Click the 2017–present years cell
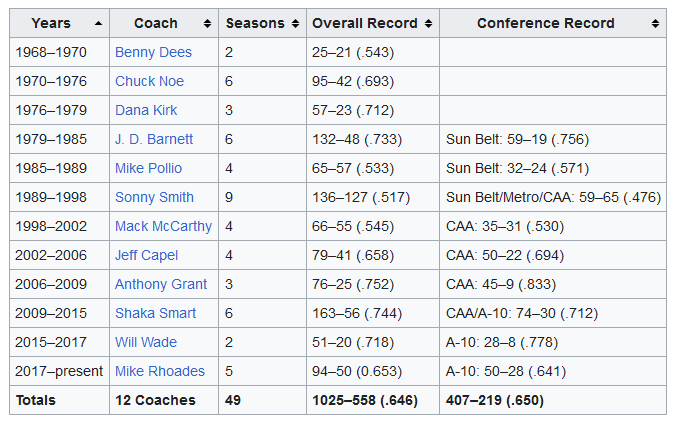This screenshot has width=675, height=424. (x=59, y=371)
